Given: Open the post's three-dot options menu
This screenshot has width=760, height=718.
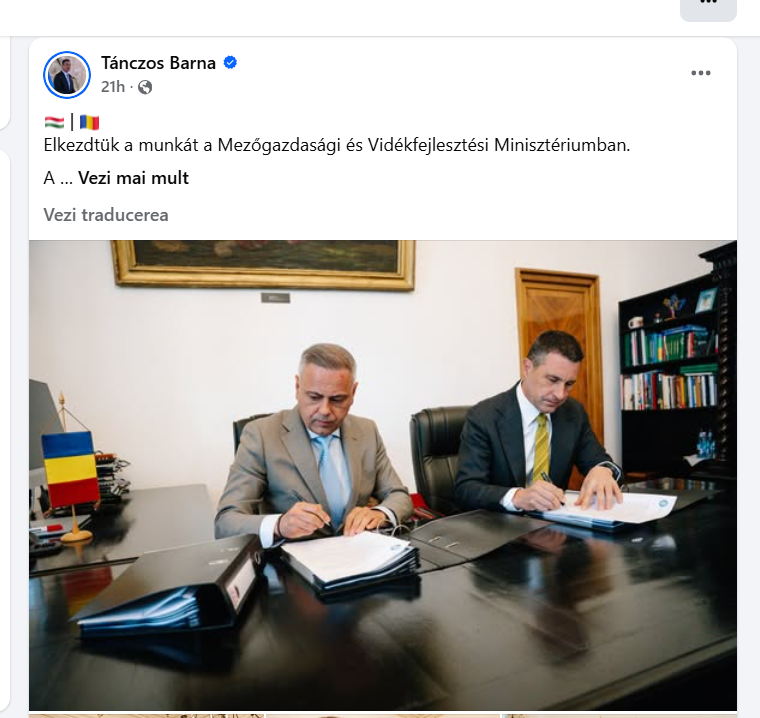Looking at the screenshot, I should [700, 73].
